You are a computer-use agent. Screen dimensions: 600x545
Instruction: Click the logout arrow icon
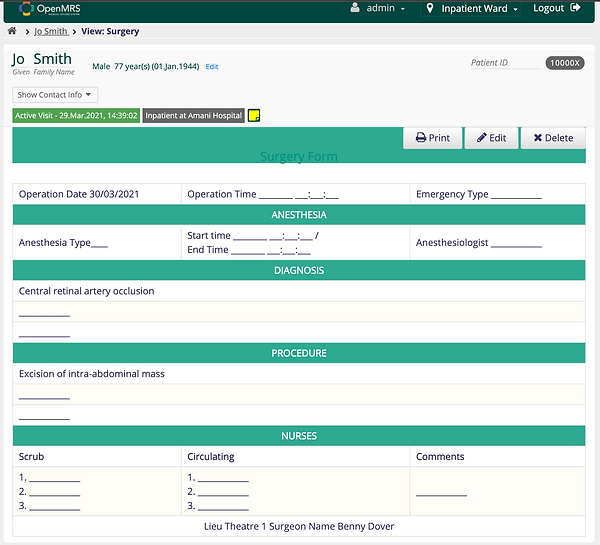tap(575, 8)
